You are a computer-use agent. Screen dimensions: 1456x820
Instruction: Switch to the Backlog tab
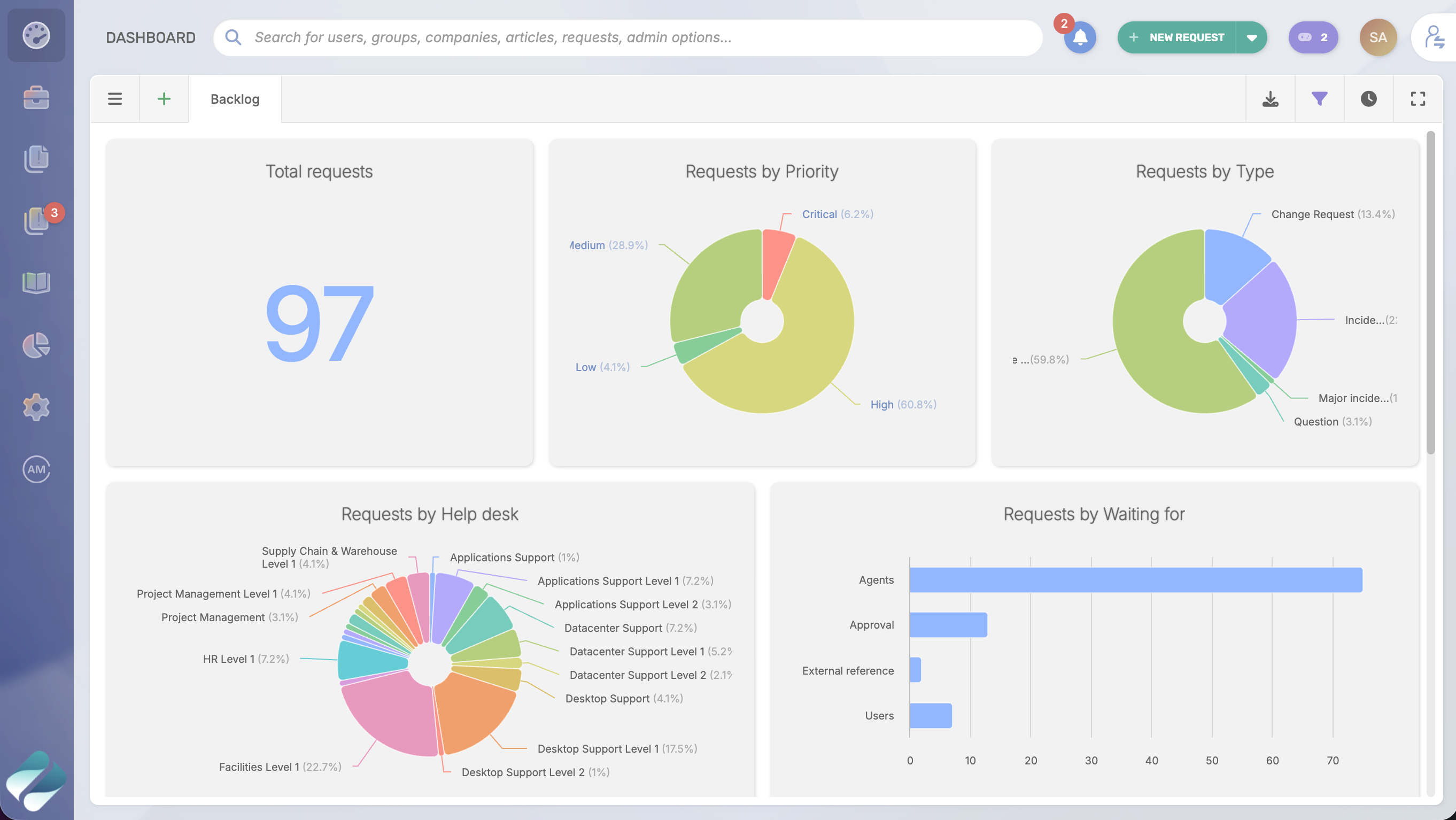(235, 98)
